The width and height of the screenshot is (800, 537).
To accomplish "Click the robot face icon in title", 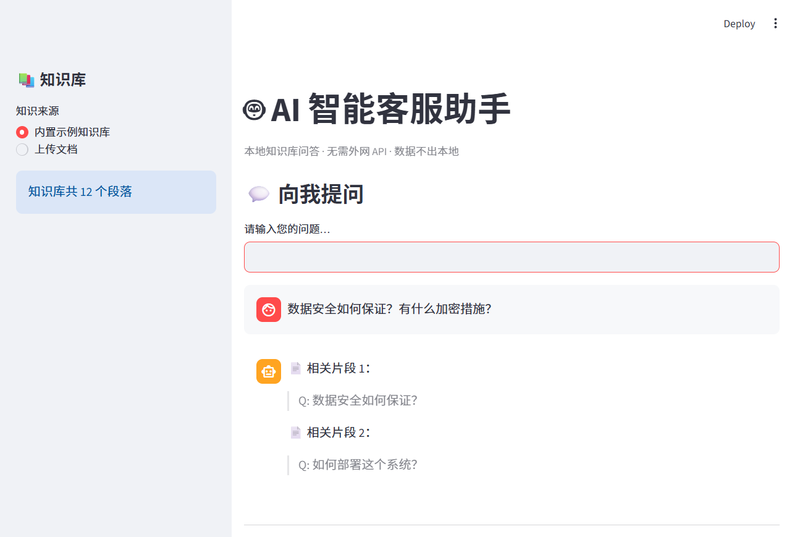I will click(254, 110).
